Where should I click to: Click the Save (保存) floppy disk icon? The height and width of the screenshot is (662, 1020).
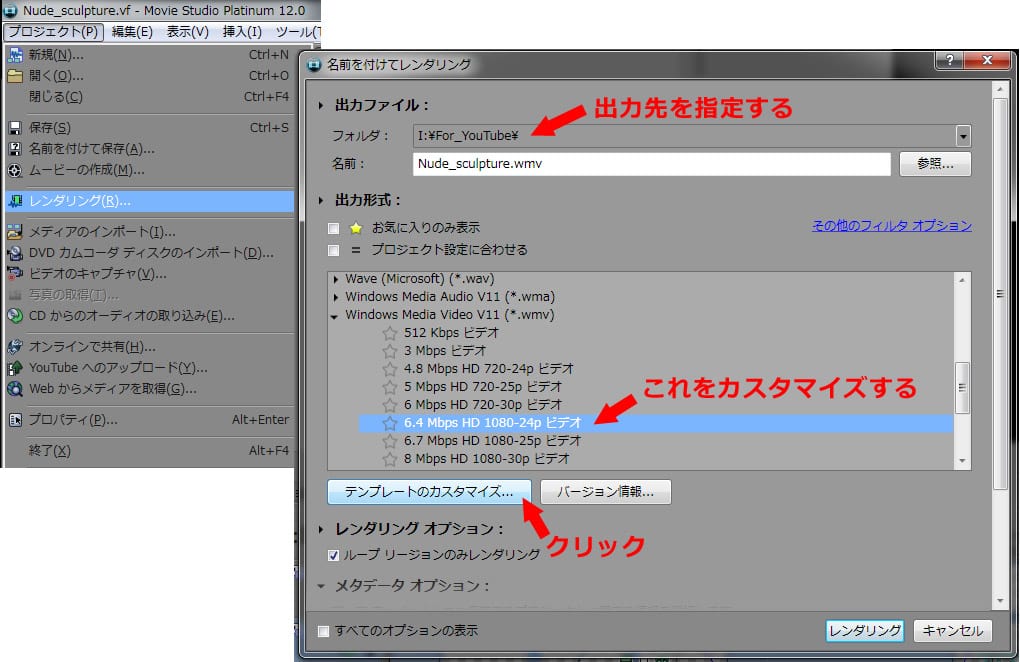pos(15,128)
